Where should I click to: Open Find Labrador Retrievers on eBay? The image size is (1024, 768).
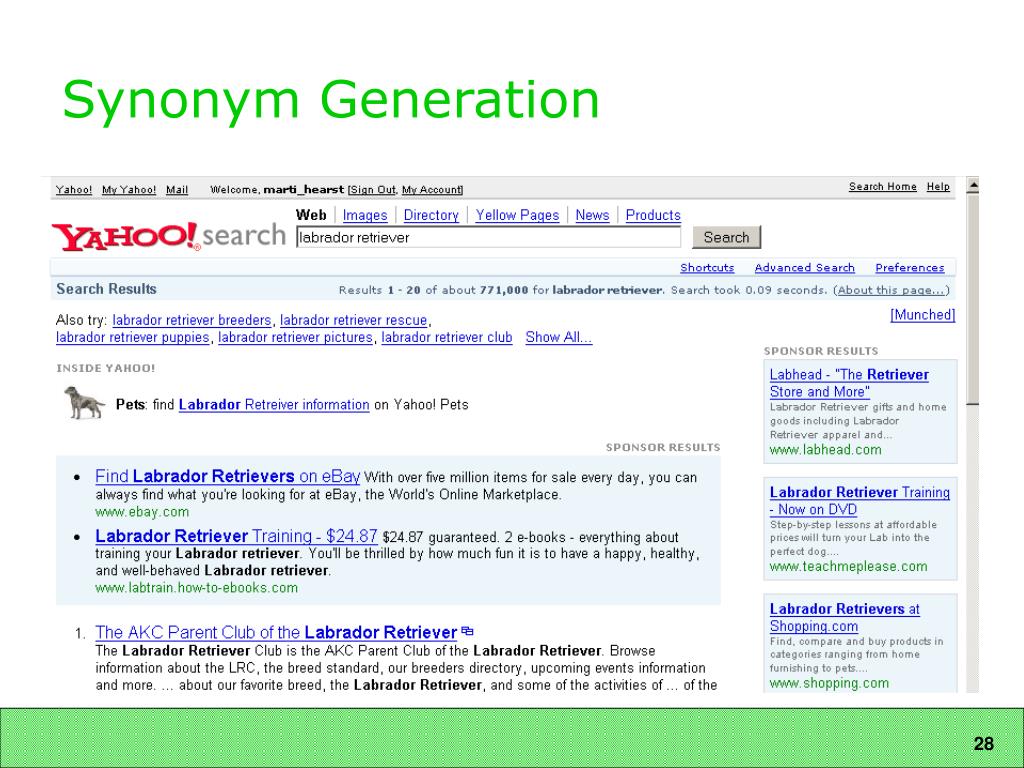point(228,476)
